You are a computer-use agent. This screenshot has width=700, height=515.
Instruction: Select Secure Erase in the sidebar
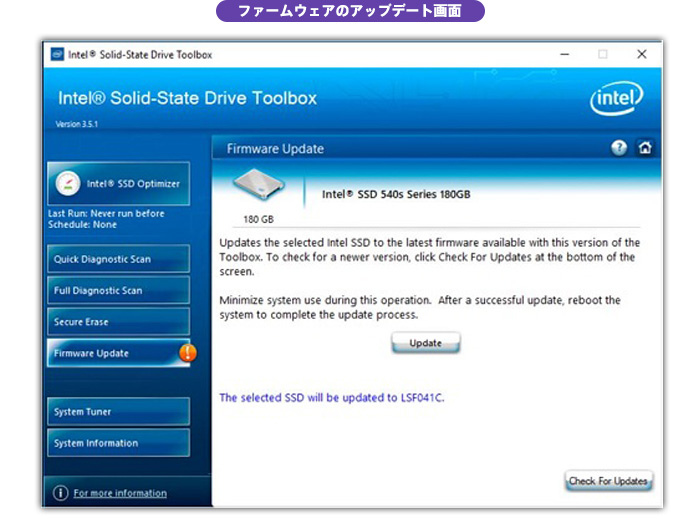118,322
